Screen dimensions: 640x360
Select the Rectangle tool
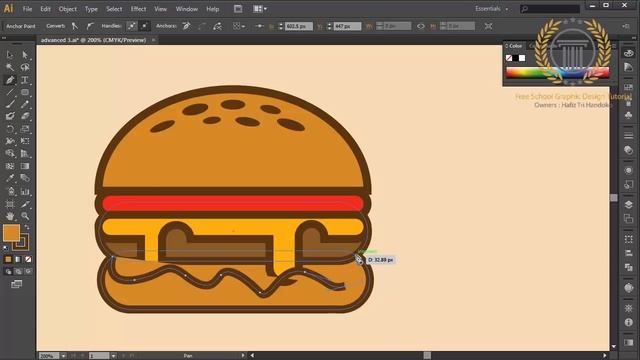pos(25,92)
